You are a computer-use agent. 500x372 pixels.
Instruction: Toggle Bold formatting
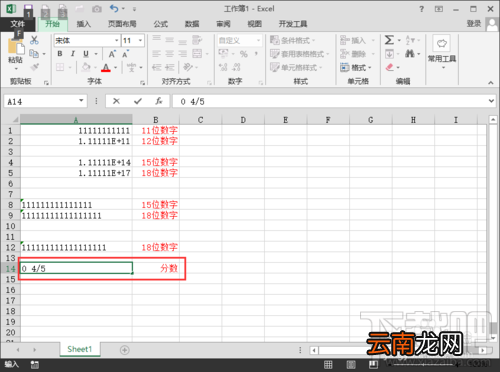[x=60, y=54]
